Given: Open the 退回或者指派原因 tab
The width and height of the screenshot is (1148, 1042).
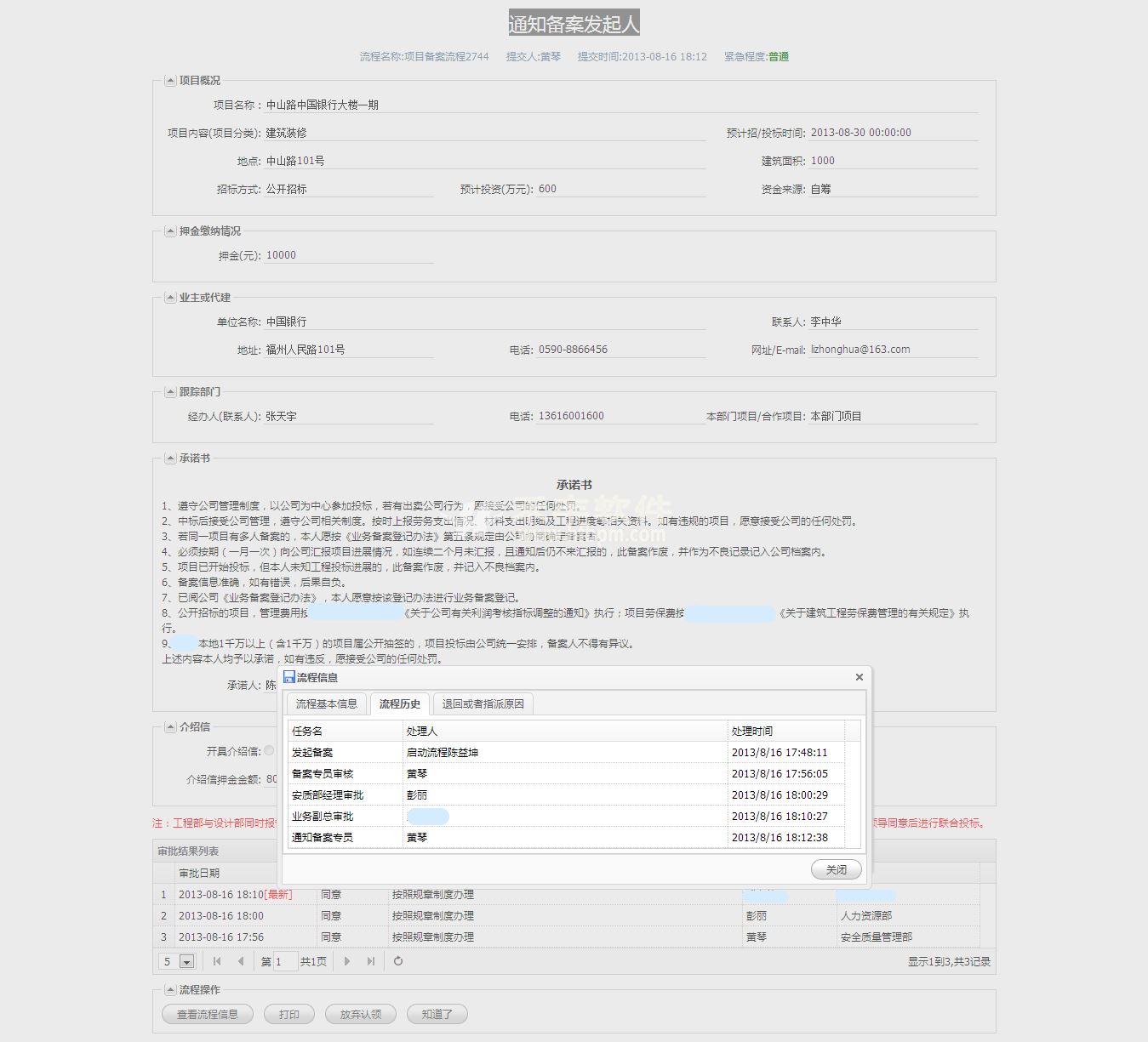Looking at the screenshot, I should [483, 703].
